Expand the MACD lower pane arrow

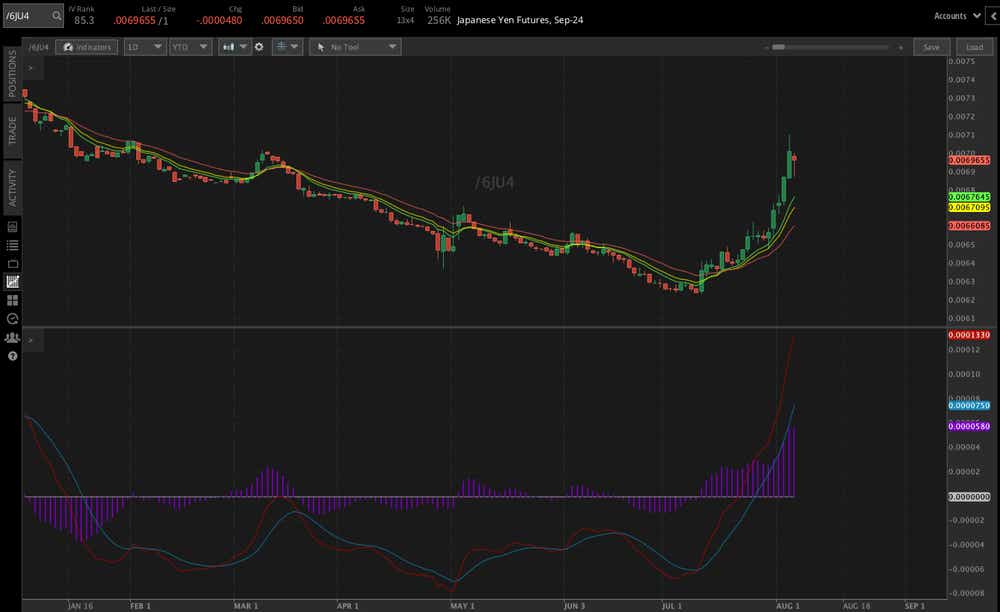coord(31,341)
